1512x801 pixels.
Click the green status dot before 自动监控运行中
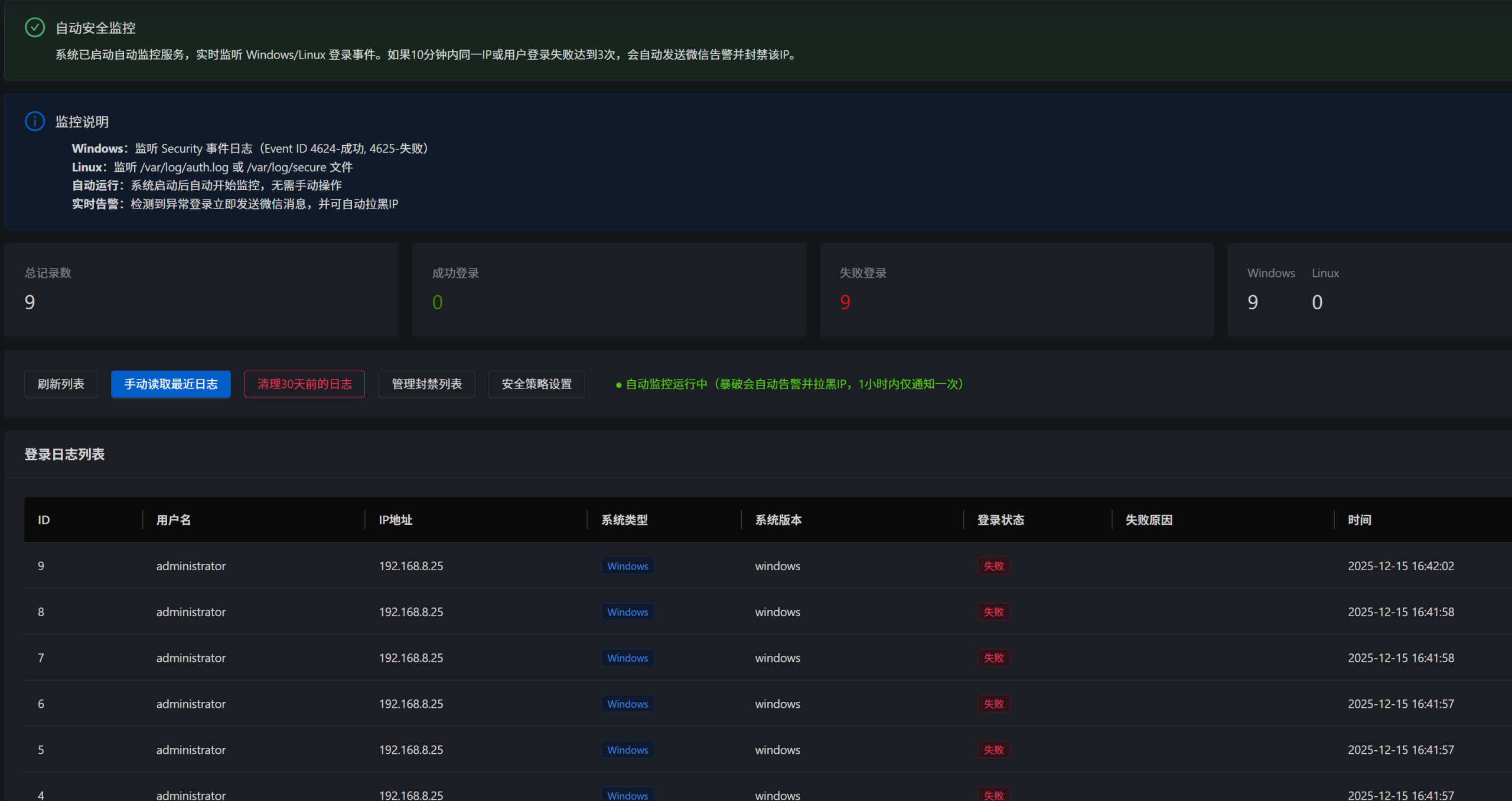tap(618, 385)
